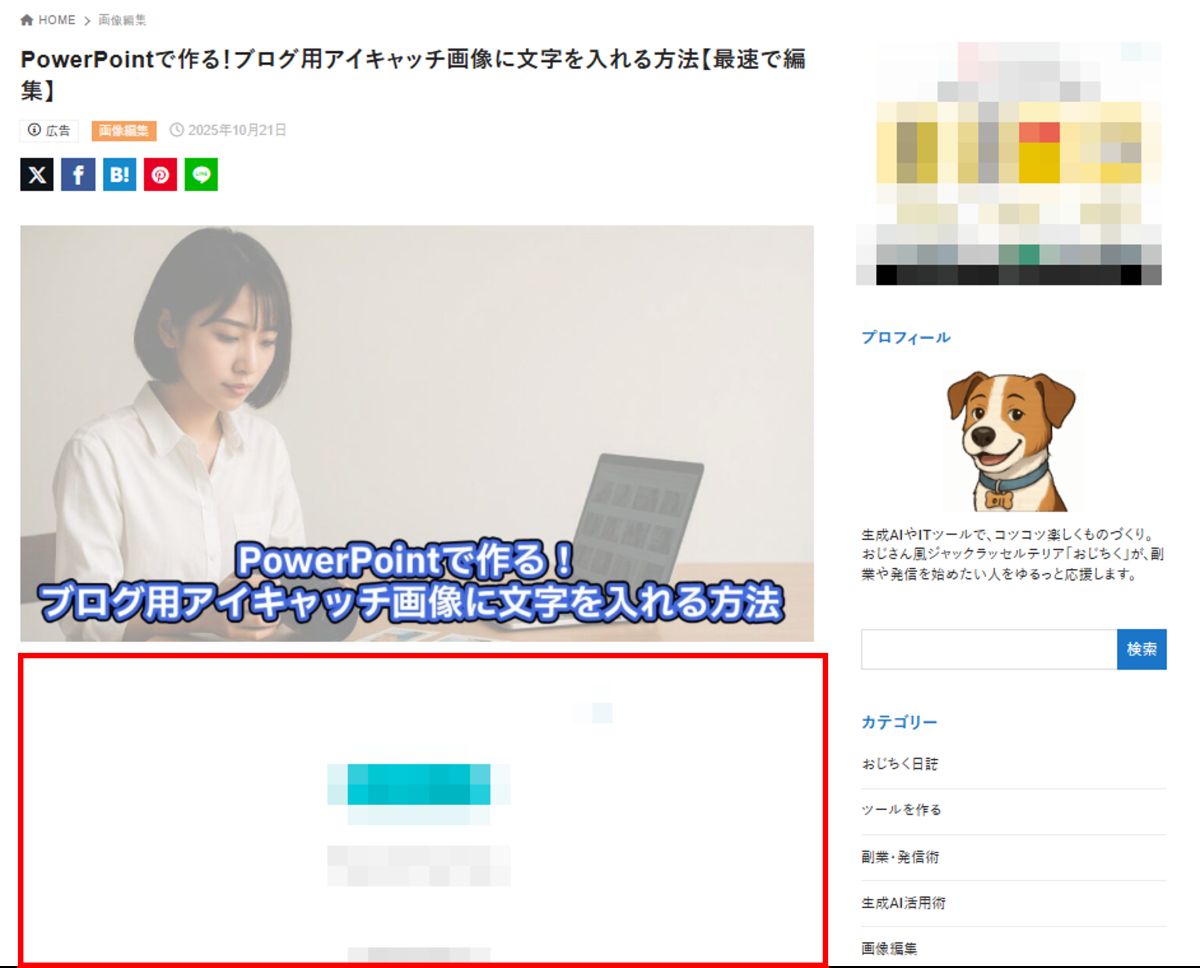The image size is (1200, 968).
Task: Open the 副業・発信術 category
Action: pos(900,857)
